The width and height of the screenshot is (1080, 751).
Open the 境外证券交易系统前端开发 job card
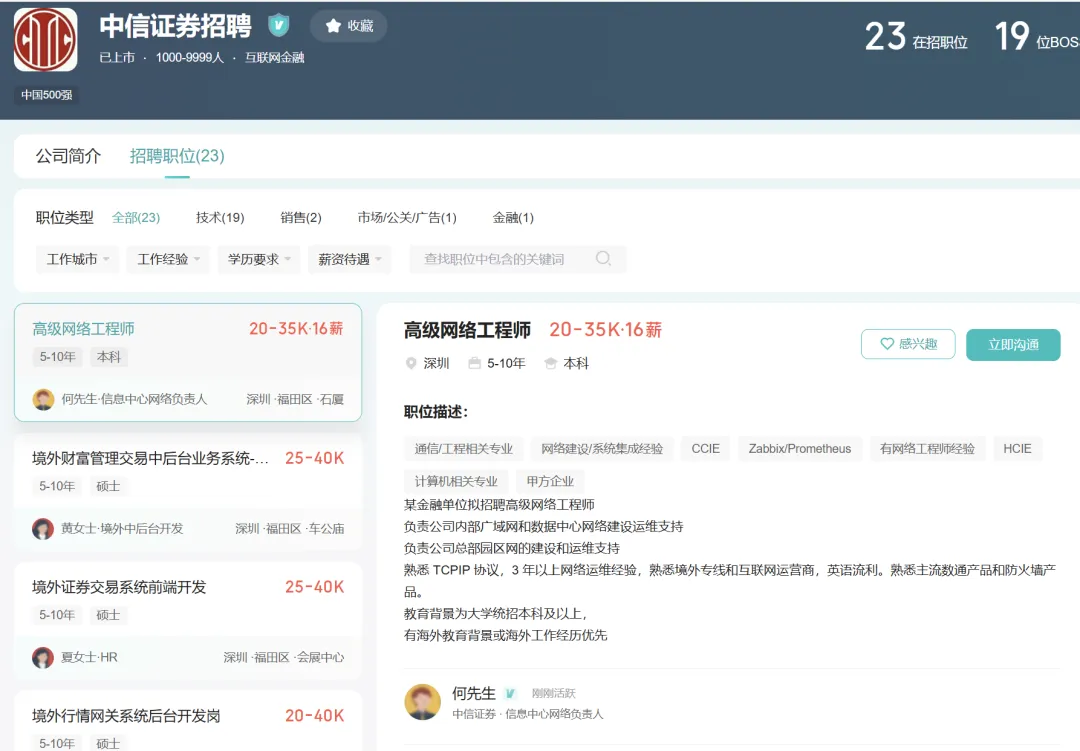pos(188,619)
